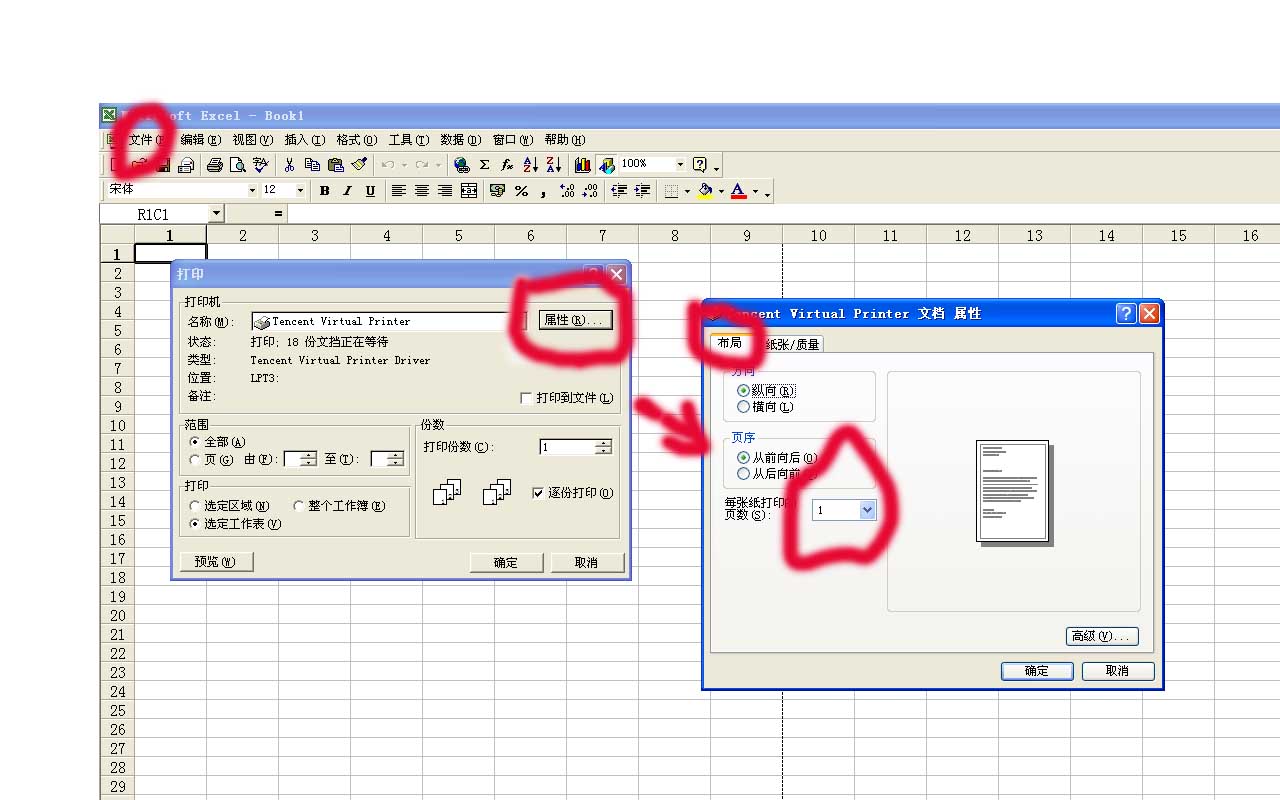Select the 整个工作簿 radio button

point(299,506)
